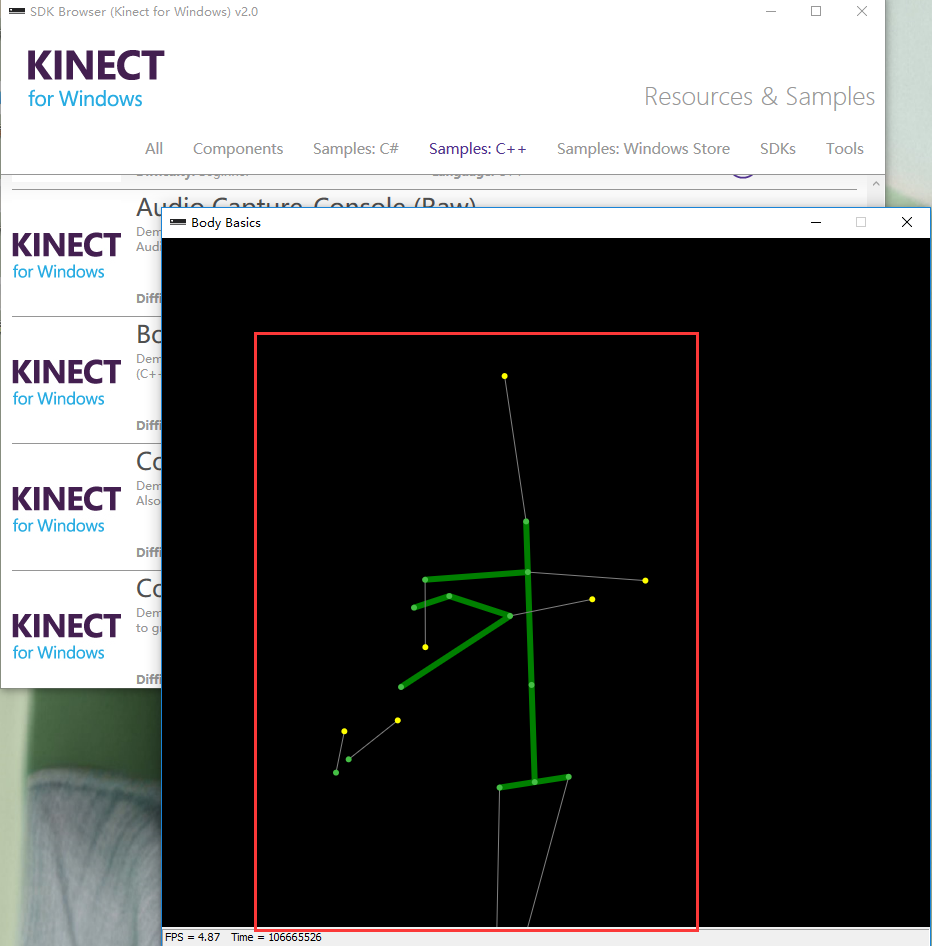This screenshot has width=932, height=946.
Task: Open the Samples: Windows Store tab
Action: pyautogui.click(x=643, y=148)
